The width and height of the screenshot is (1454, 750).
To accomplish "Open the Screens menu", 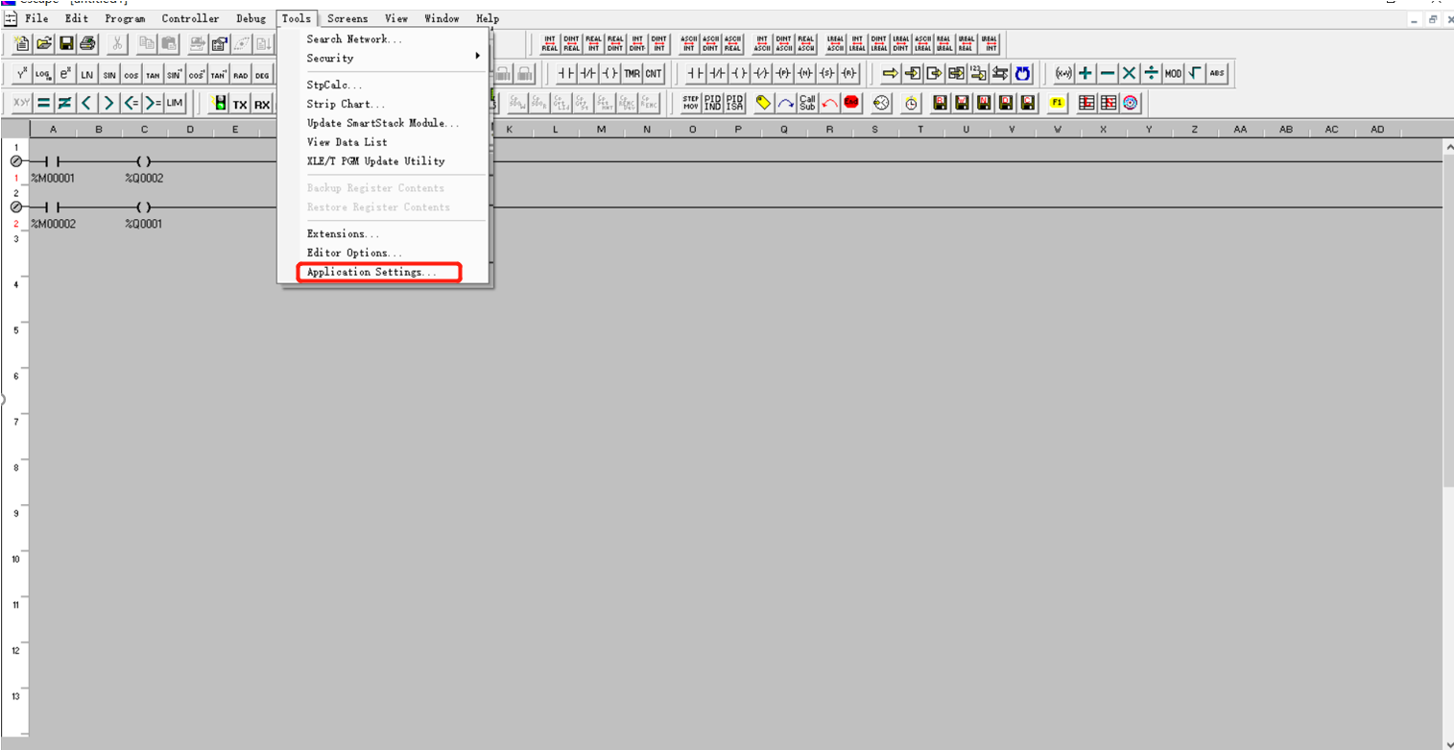I will [347, 18].
